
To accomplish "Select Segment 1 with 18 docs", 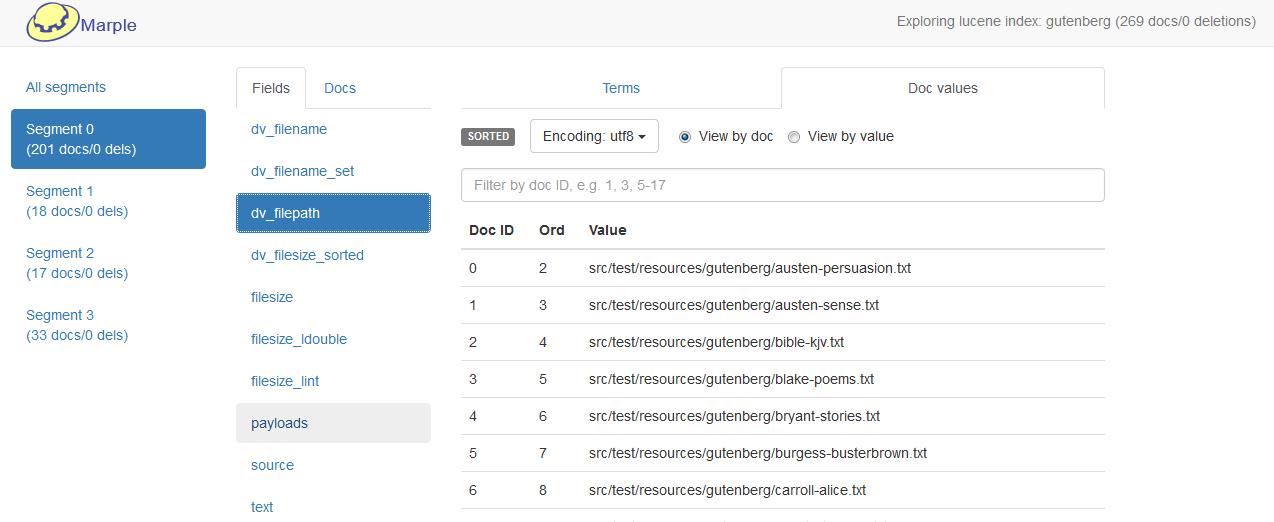I will [77, 201].
